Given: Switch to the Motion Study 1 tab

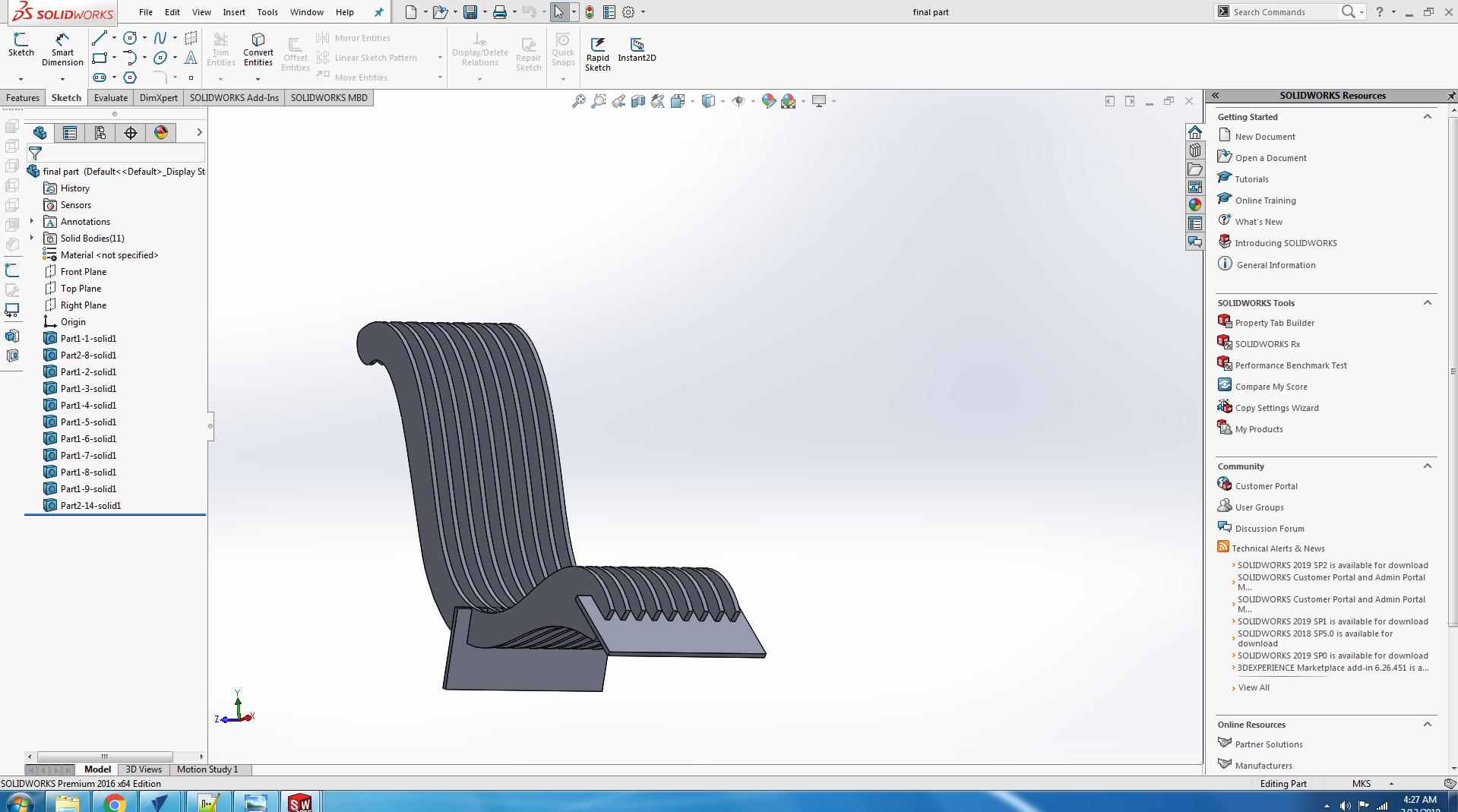Looking at the screenshot, I should tap(207, 769).
